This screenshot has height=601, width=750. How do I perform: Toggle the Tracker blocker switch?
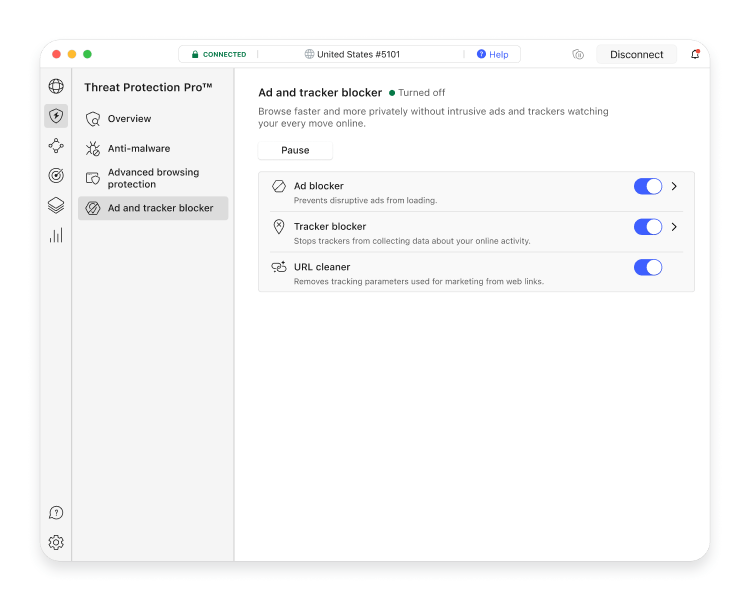tap(648, 227)
